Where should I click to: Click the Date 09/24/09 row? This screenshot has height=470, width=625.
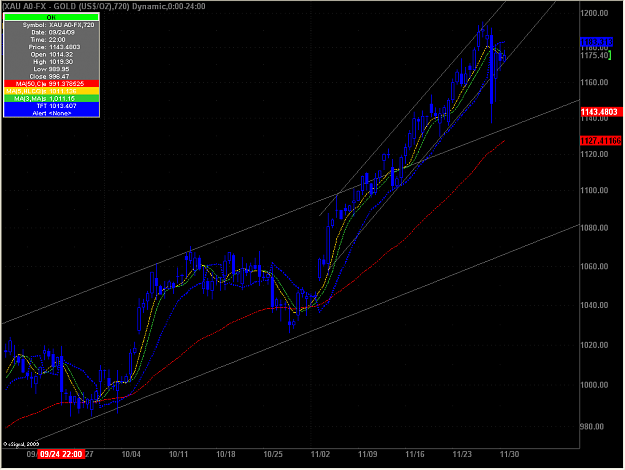(x=51, y=32)
